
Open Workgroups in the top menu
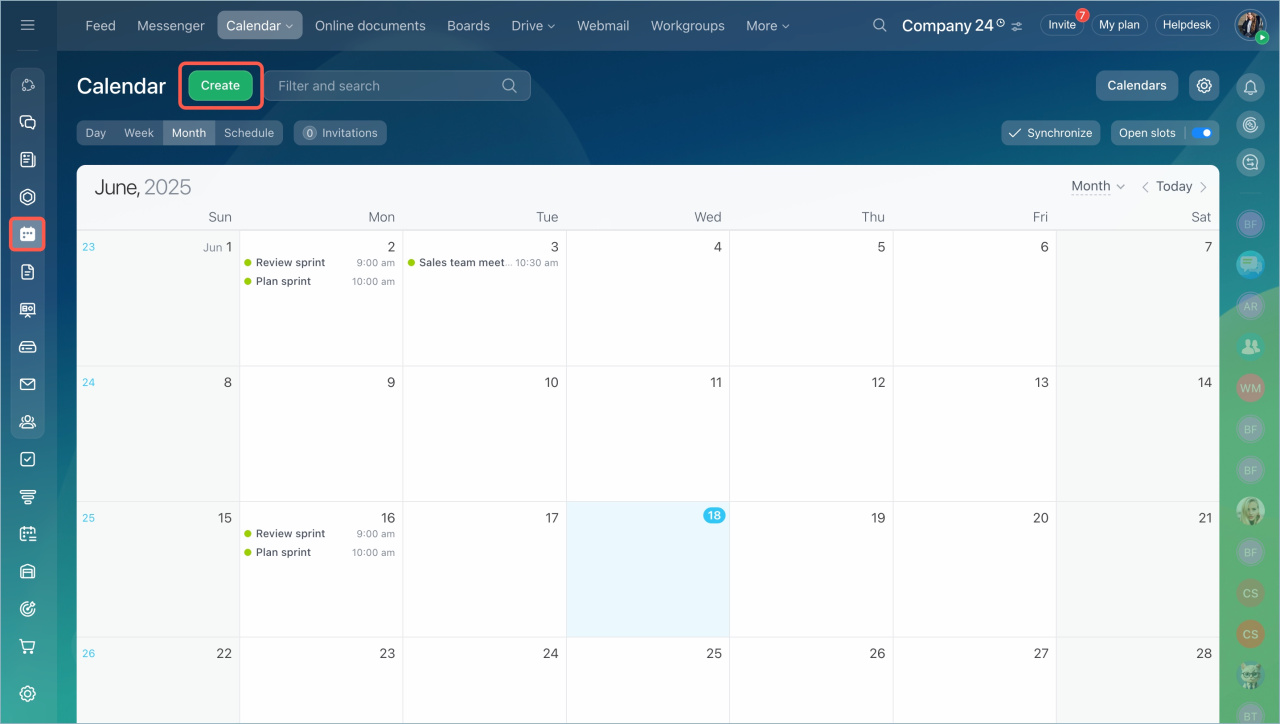[688, 26]
